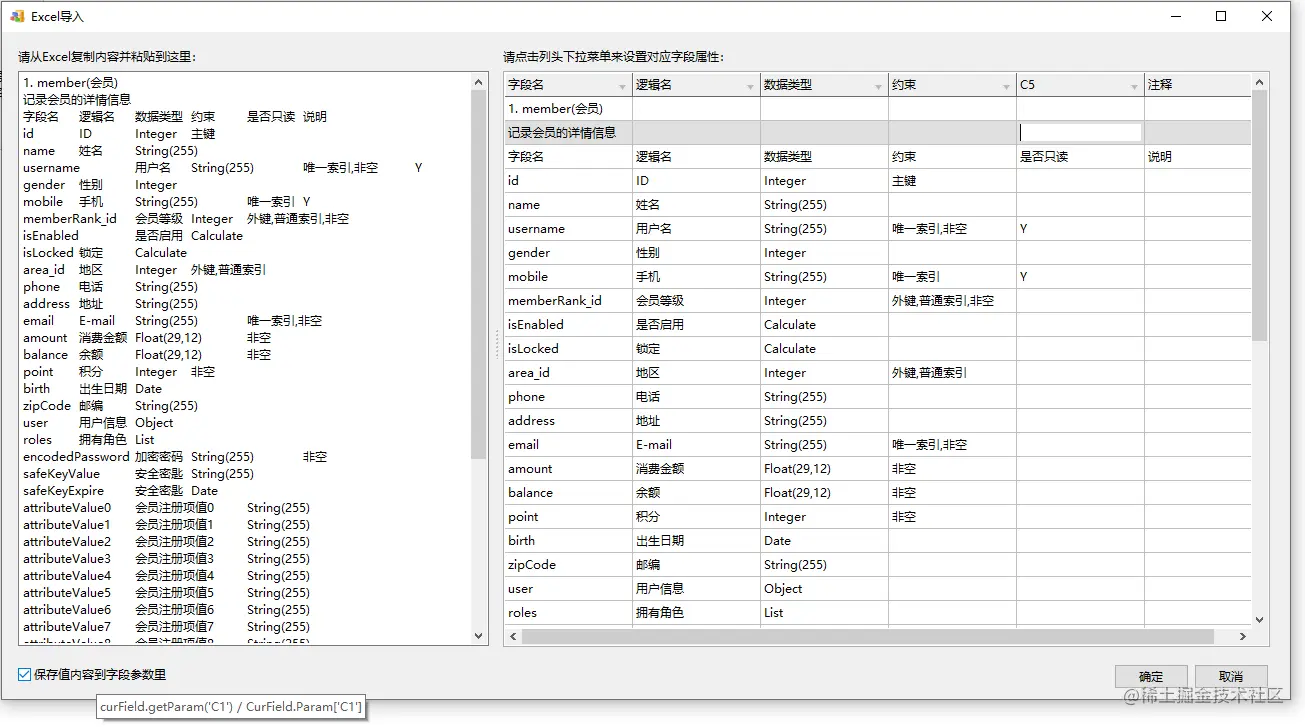
Task: Select the 会员等级 logical name cell
Action: coord(696,300)
